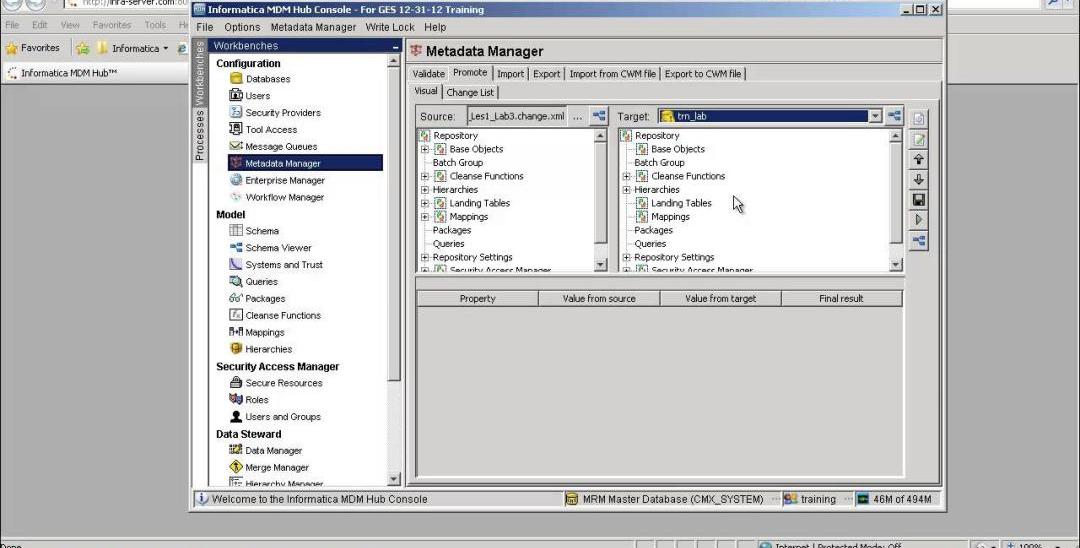The height and width of the screenshot is (548, 1080).
Task: Expand Repository Settings in source tree
Action: (x=425, y=257)
